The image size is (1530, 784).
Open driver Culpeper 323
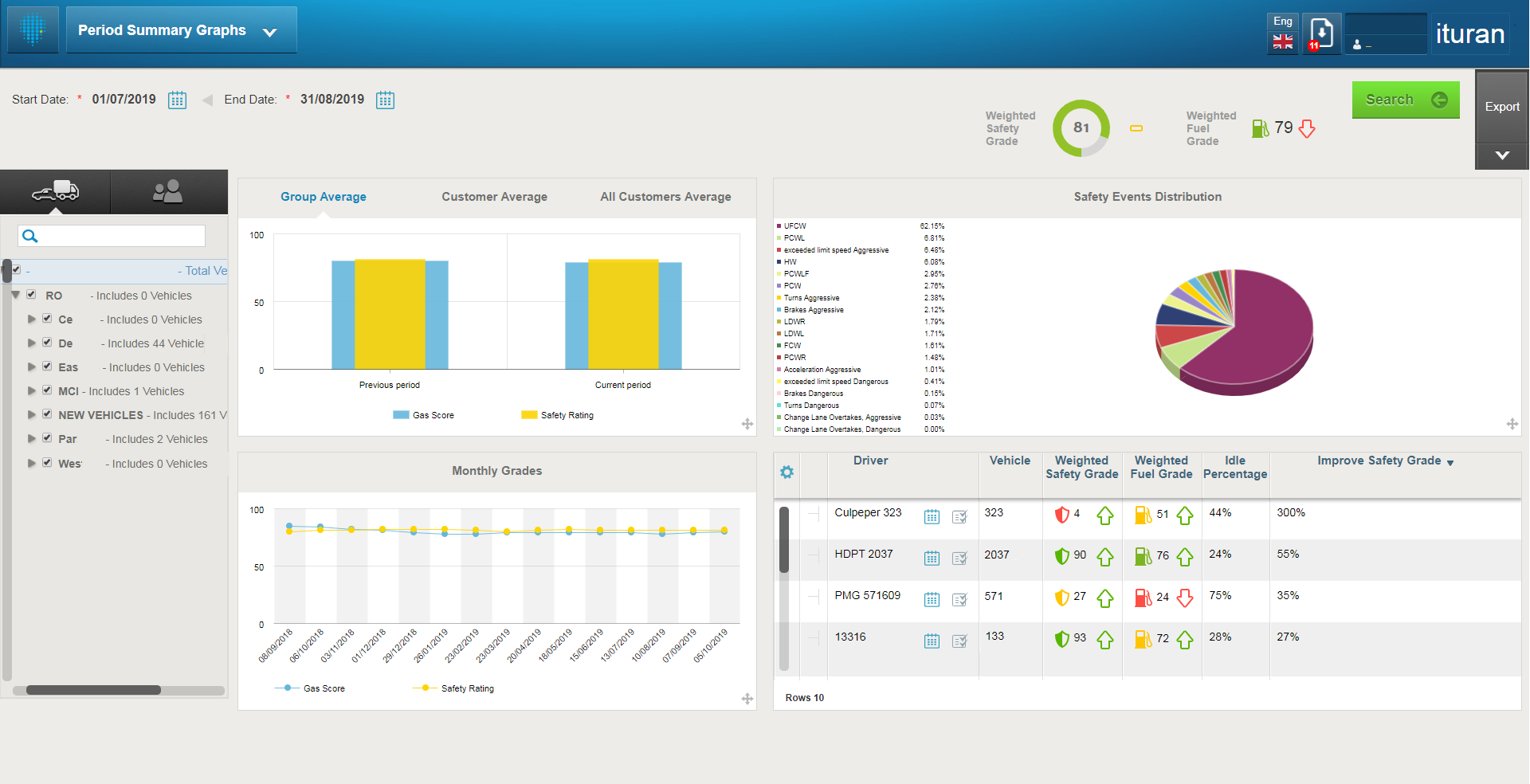pyautogui.click(x=868, y=512)
